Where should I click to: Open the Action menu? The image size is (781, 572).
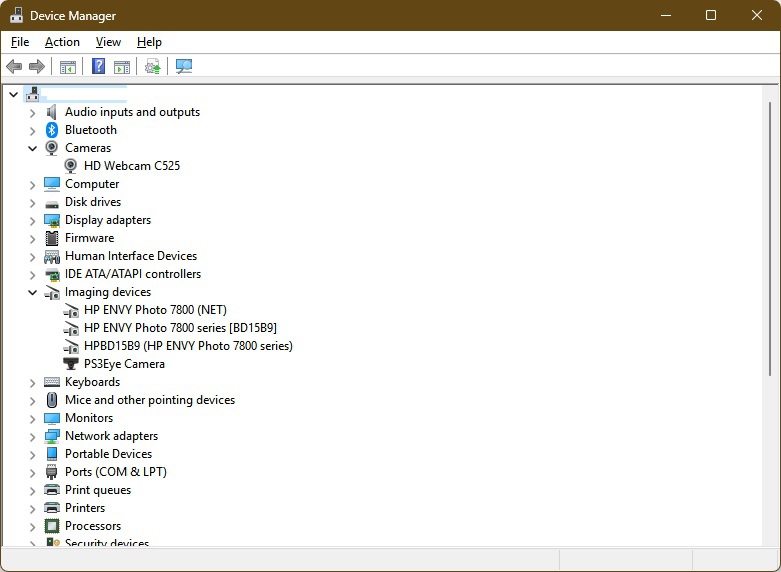pos(62,42)
